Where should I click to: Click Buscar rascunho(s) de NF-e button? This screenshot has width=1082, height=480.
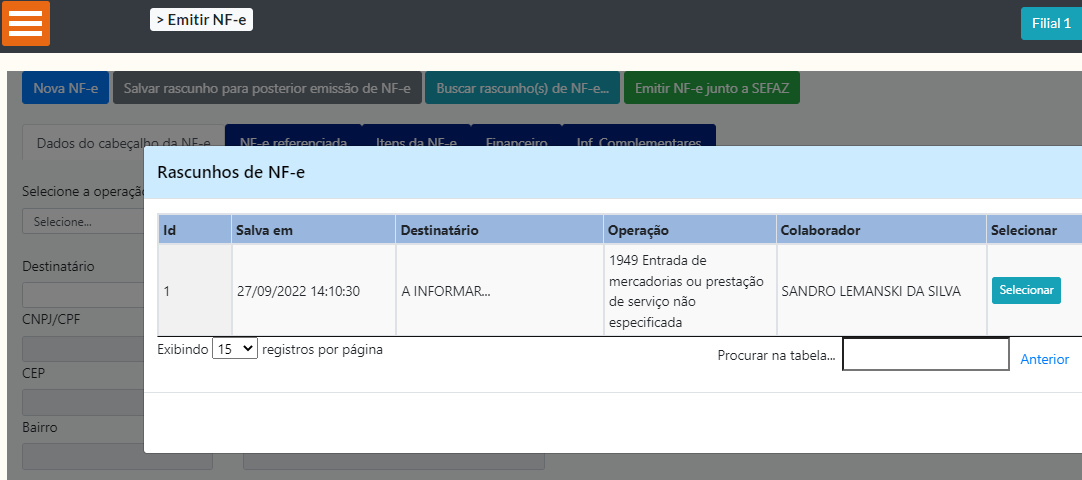tap(522, 88)
